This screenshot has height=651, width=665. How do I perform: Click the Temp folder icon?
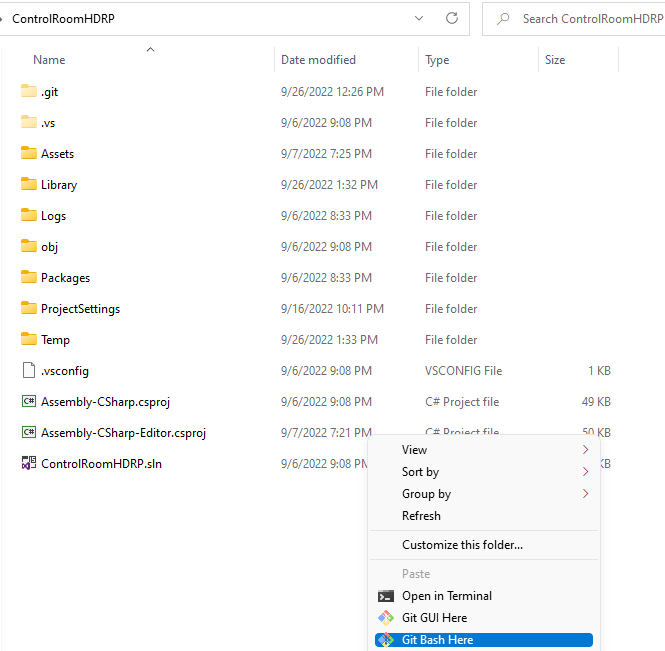(x=29, y=338)
